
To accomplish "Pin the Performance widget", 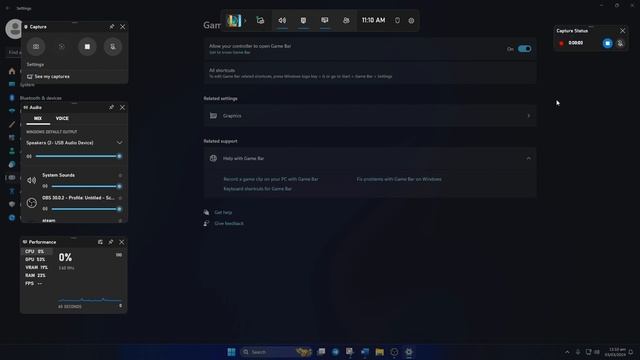I will (x=111, y=242).
